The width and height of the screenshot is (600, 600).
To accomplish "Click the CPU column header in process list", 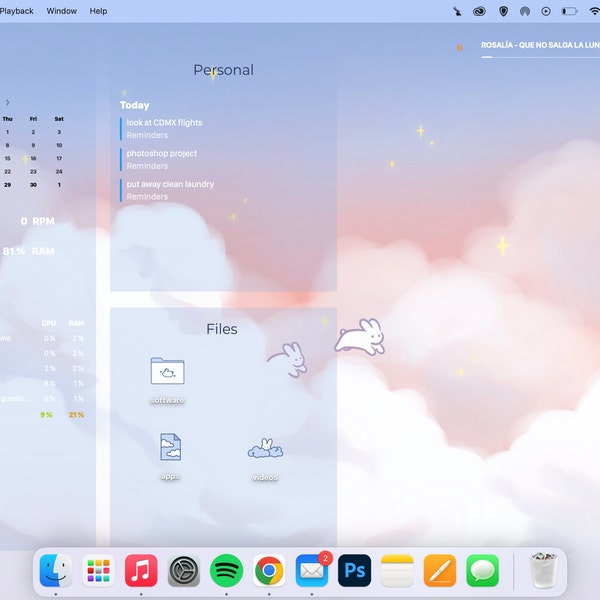I will pyautogui.click(x=49, y=323).
